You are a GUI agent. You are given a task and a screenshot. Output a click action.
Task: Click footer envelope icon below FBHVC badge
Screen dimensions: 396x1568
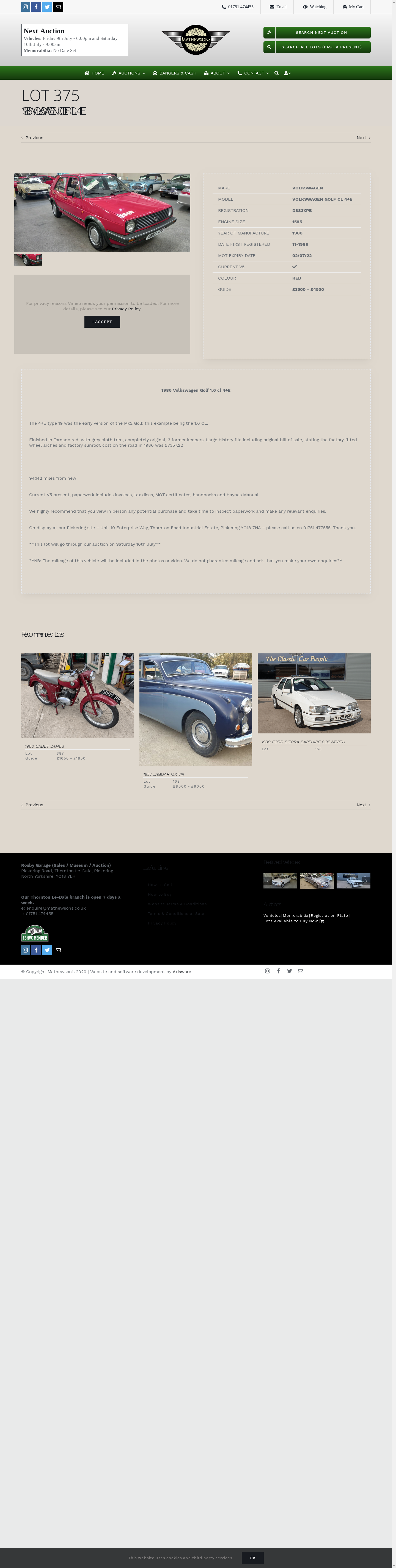59,950
